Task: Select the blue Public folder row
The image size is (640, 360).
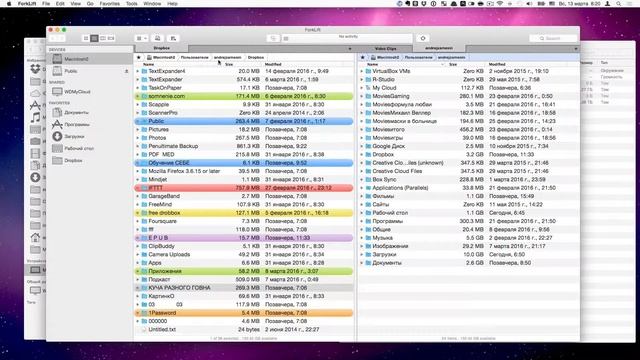Action: (x=244, y=121)
